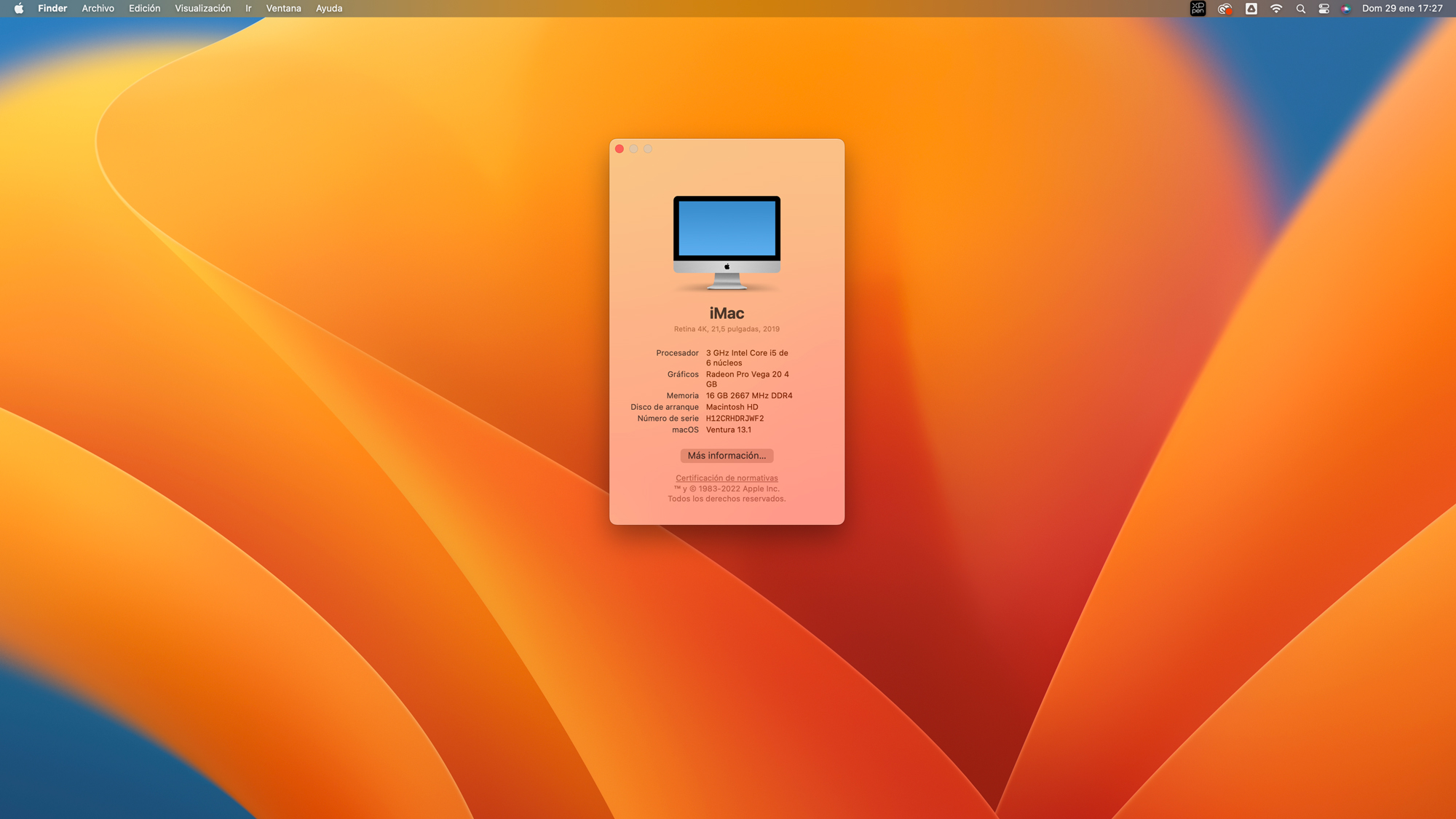Open the Edición menu

click(x=144, y=9)
